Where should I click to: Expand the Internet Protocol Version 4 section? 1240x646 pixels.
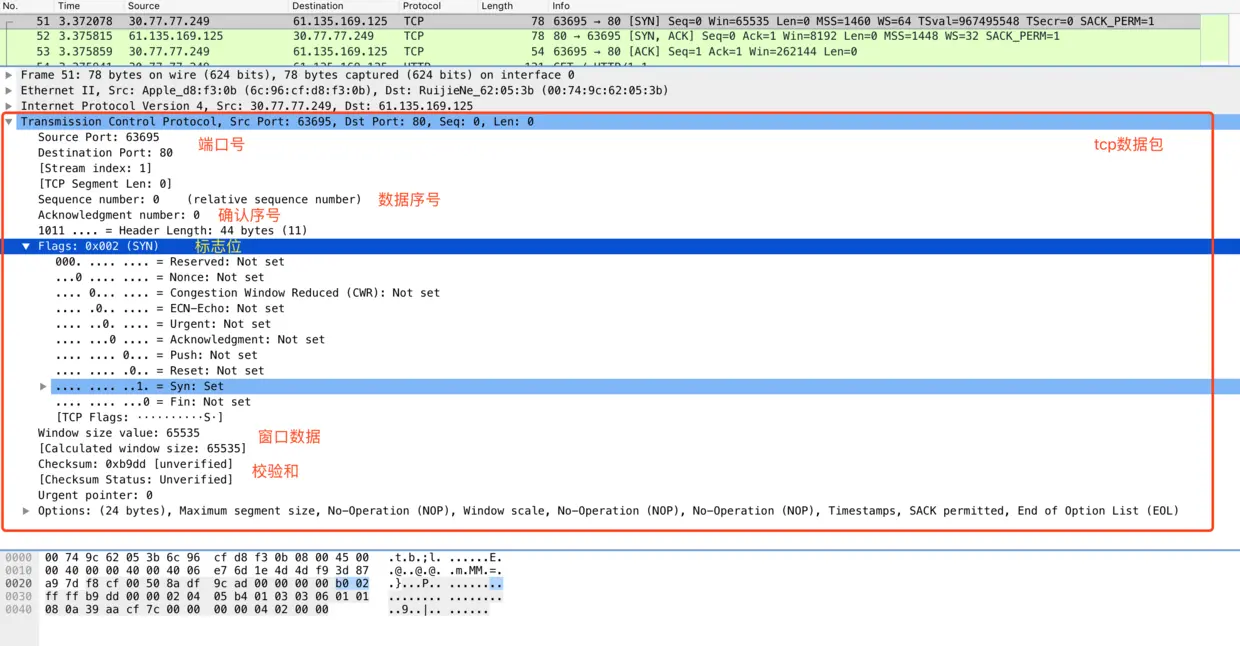click(9, 106)
